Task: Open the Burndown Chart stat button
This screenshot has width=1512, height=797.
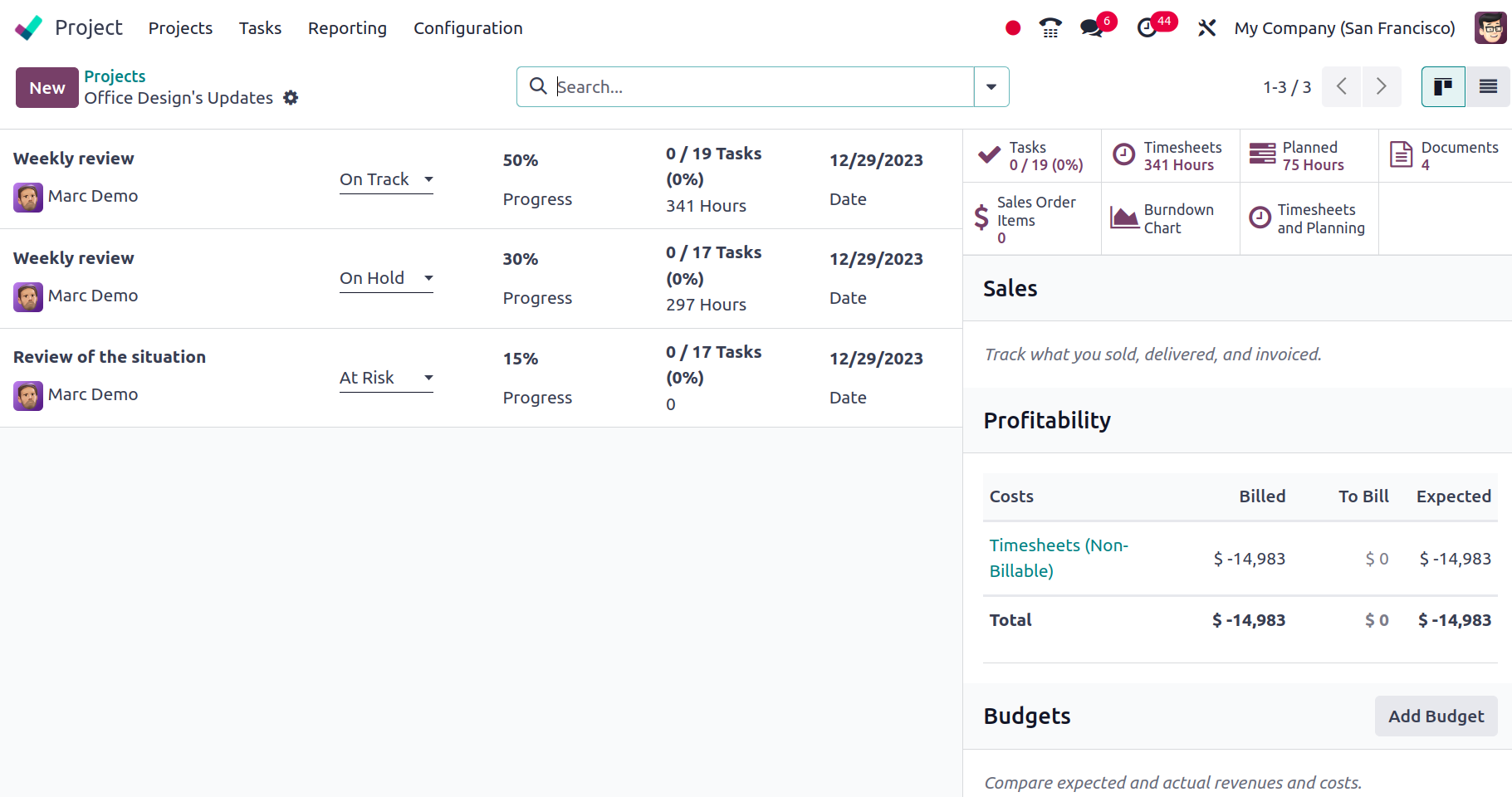Action: [1170, 218]
